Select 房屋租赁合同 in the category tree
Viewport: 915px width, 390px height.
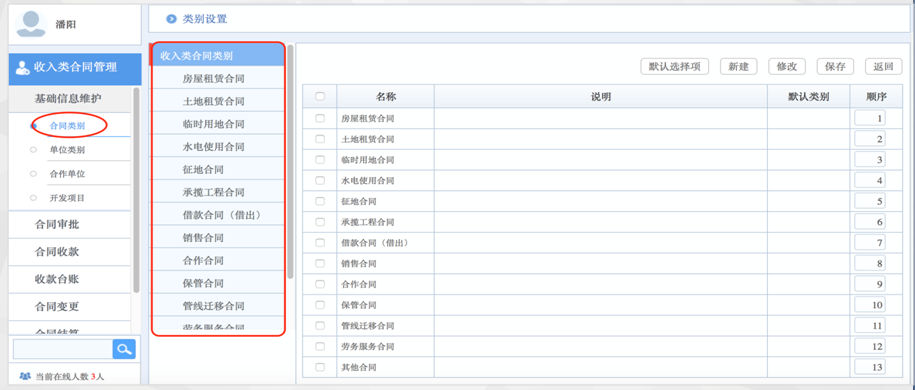click(218, 78)
